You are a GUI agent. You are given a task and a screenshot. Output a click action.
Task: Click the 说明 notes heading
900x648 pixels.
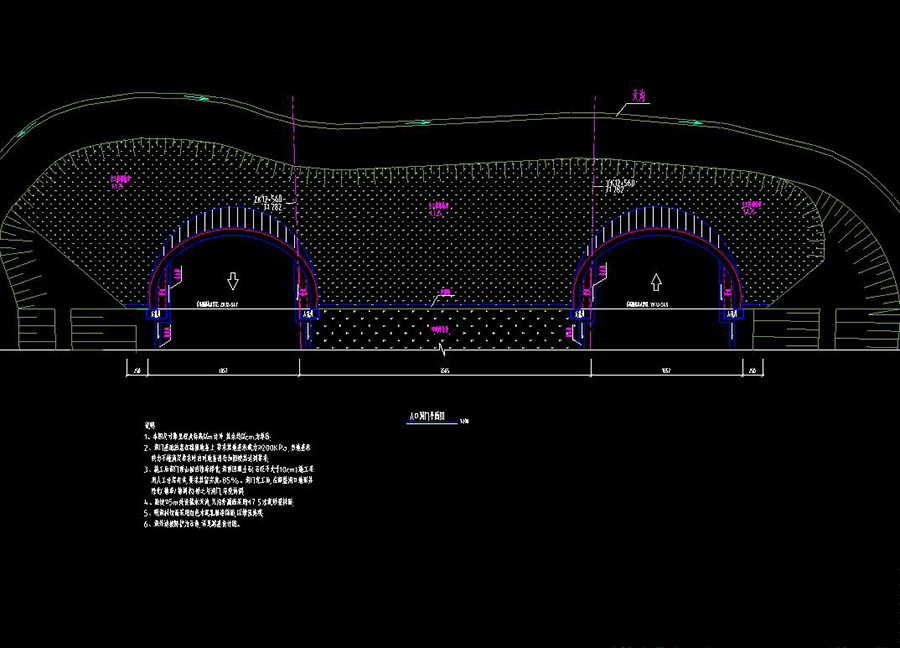click(x=151, y=424)
